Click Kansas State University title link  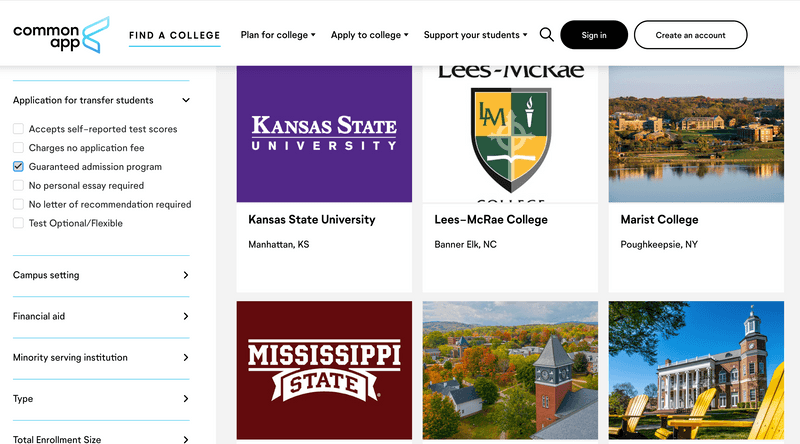(312, 220)
